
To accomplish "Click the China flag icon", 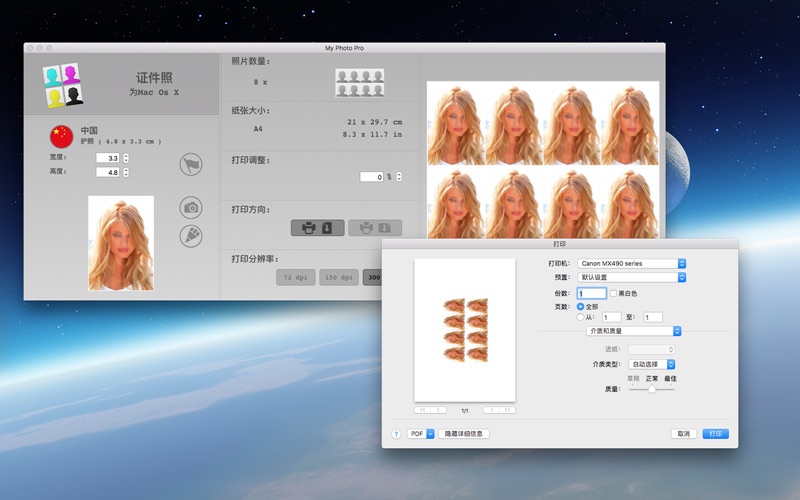I will tap(61, 136).
